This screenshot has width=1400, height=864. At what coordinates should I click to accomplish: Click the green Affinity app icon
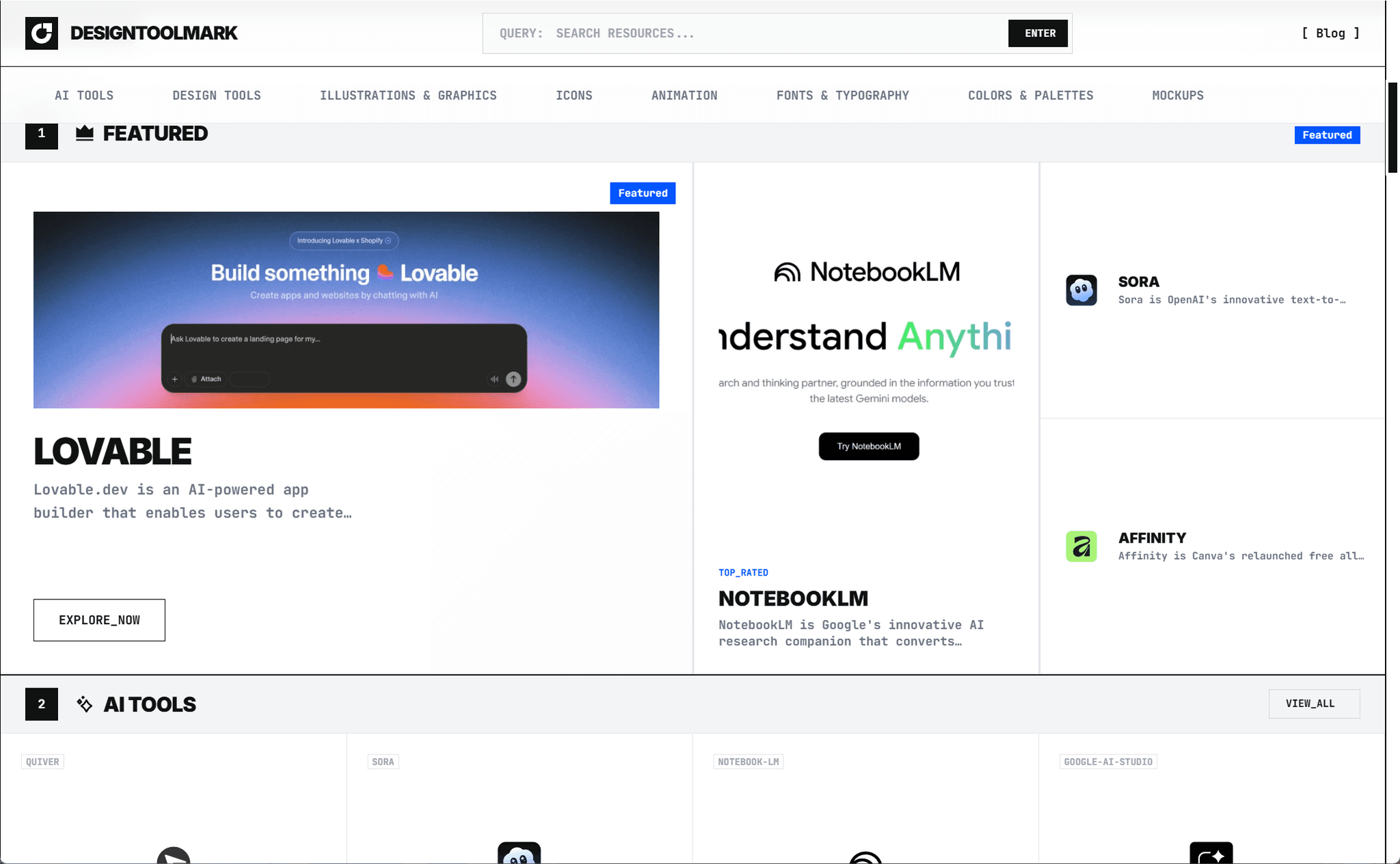(1081, 545)
